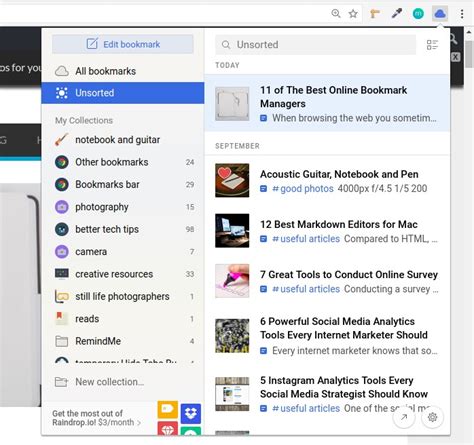Click the 'Get the most out of Raindrop.io' promo
Viewport: 474px width, 445px height.
(x=97, y=418)
